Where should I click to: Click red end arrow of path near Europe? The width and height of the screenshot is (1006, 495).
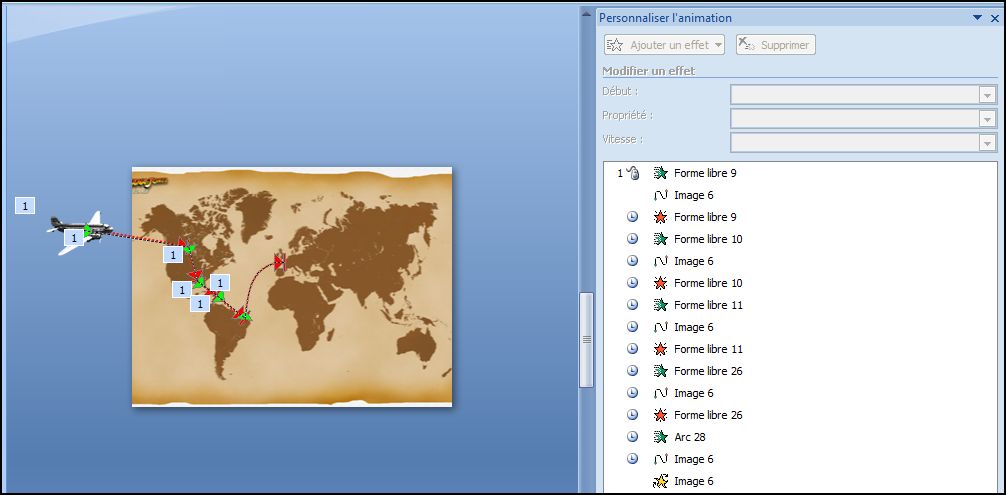278,262
